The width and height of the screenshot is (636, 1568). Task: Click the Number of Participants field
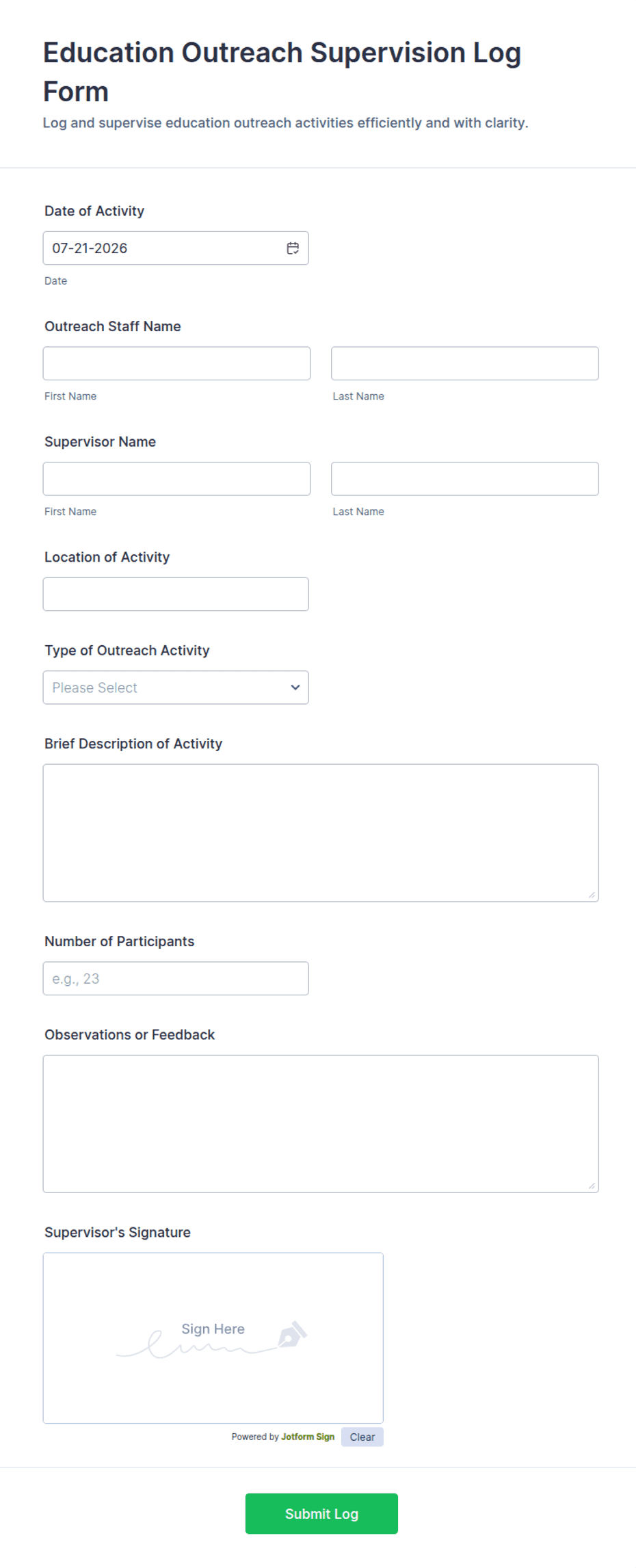pyautogui.click(x=176, y=978)
